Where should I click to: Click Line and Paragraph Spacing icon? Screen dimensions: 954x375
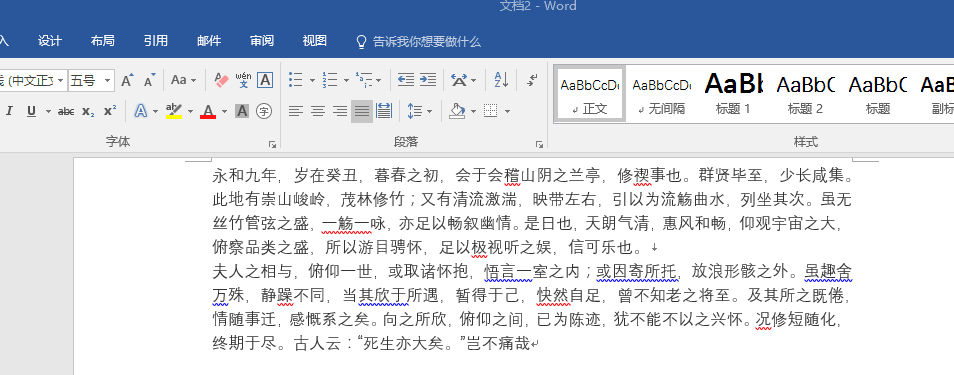coord(414,111)
